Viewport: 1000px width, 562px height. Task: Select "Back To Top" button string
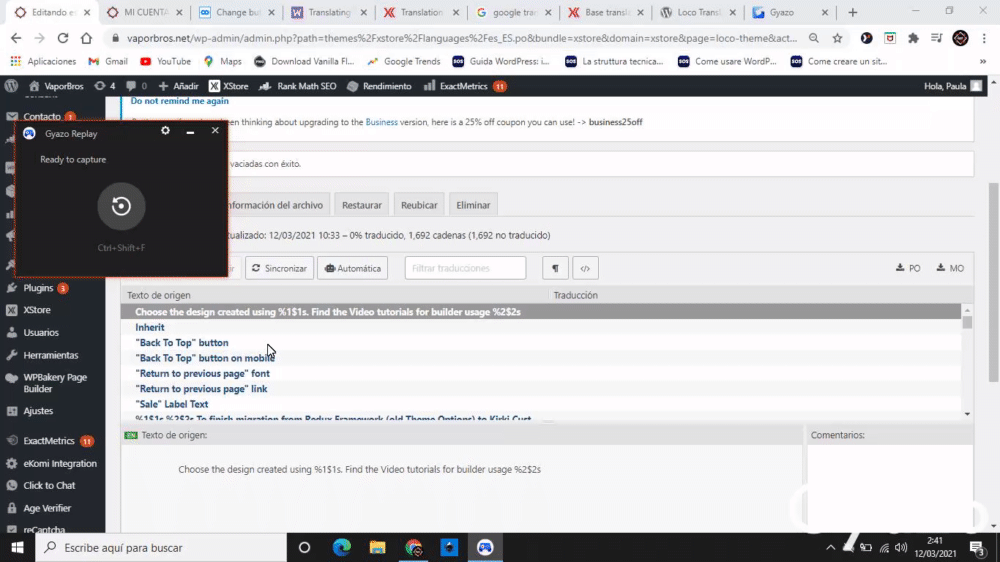click(x=541, y=343)
